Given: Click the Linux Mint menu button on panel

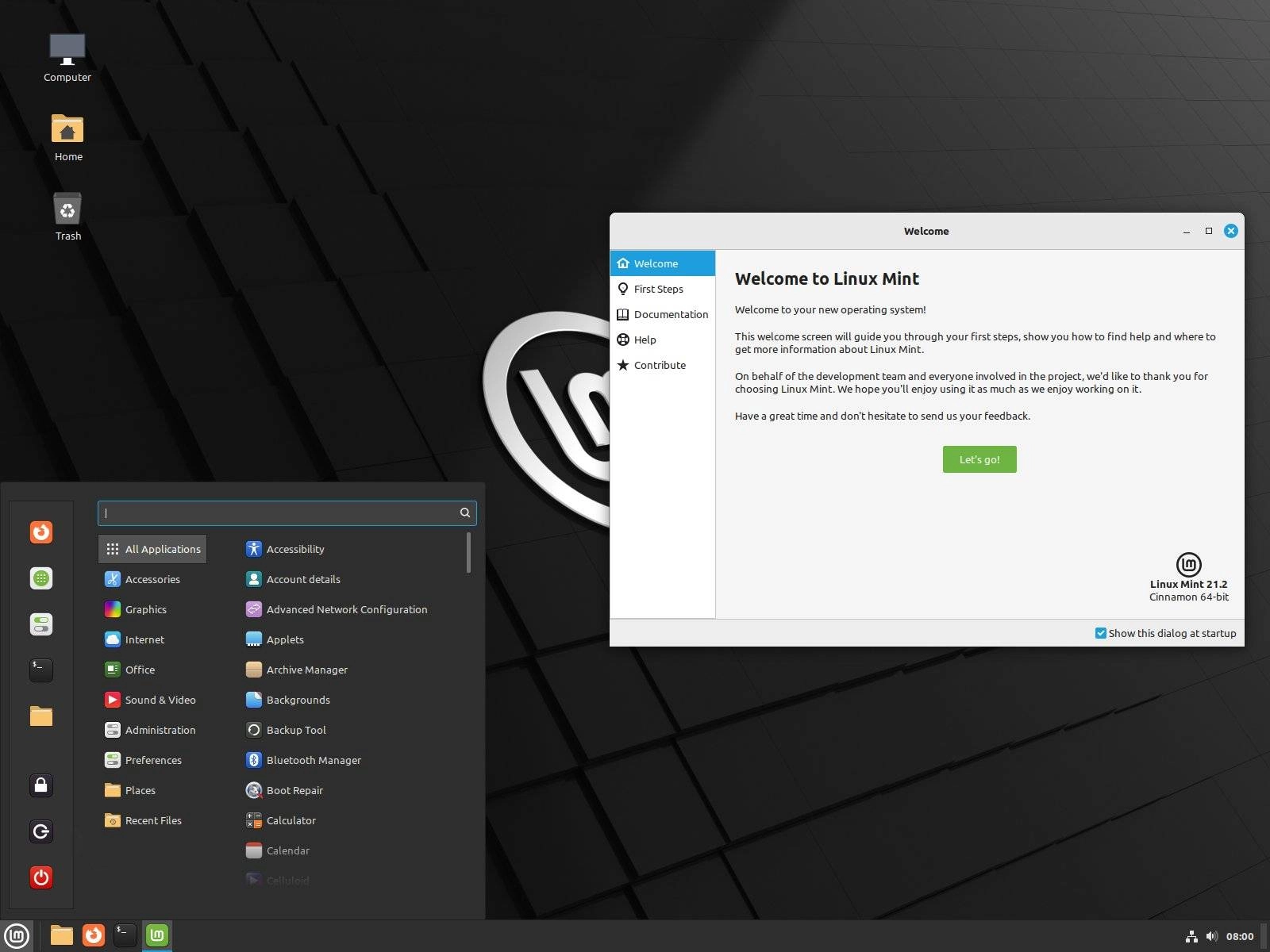Looking at the screenshot, I should 17,936.
